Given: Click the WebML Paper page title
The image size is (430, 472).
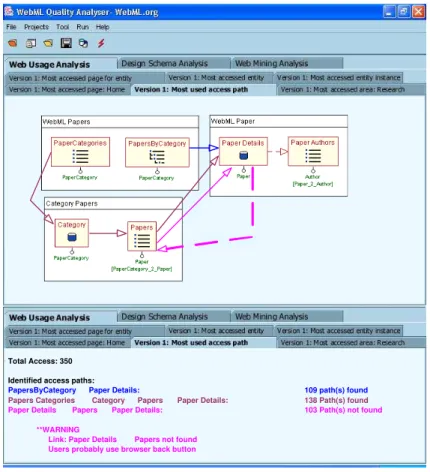Looking at the screenshot, I should pyautogui.click(x=233, y=121).
